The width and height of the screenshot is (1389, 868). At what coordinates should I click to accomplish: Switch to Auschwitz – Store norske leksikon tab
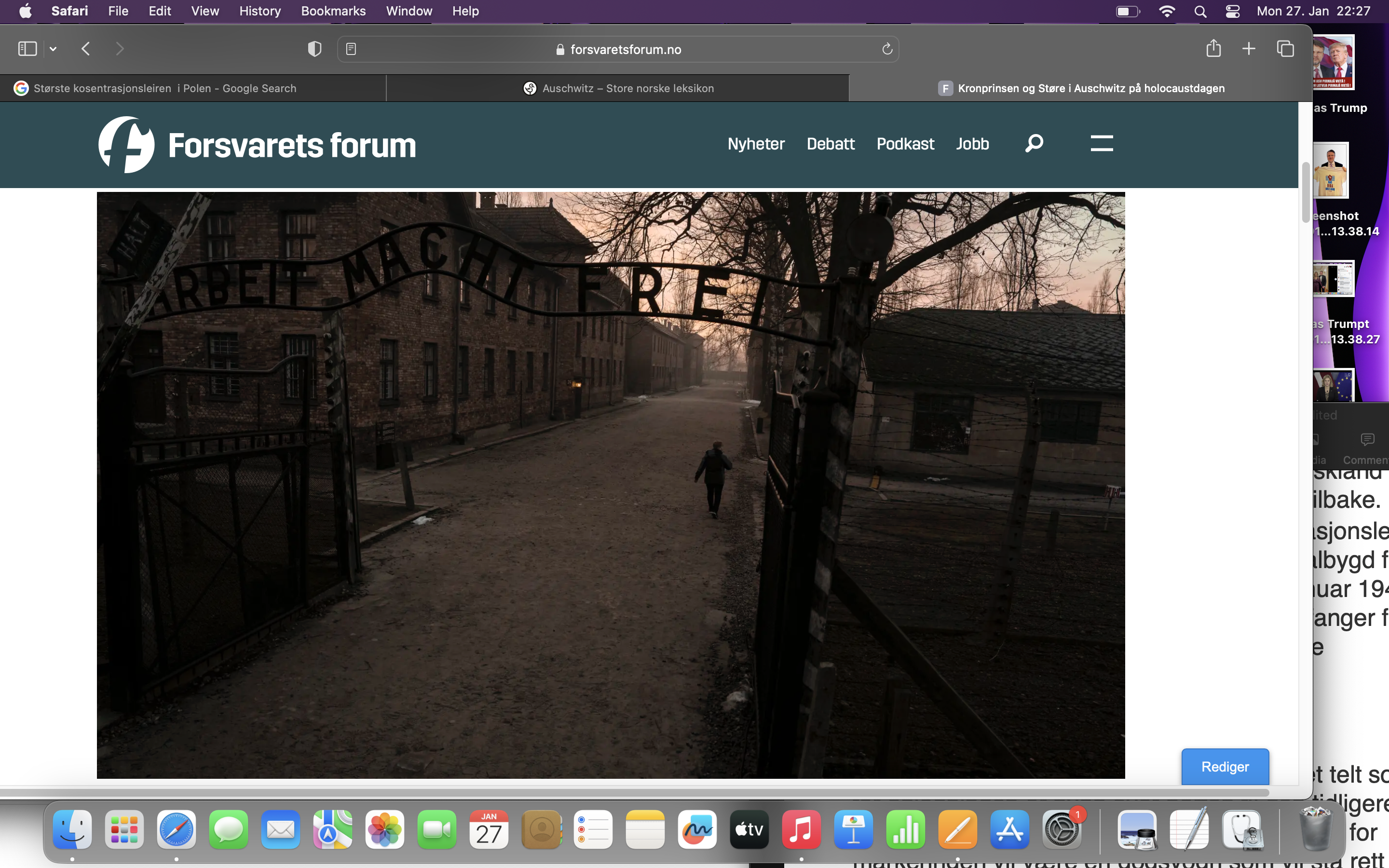pos(618,88)
